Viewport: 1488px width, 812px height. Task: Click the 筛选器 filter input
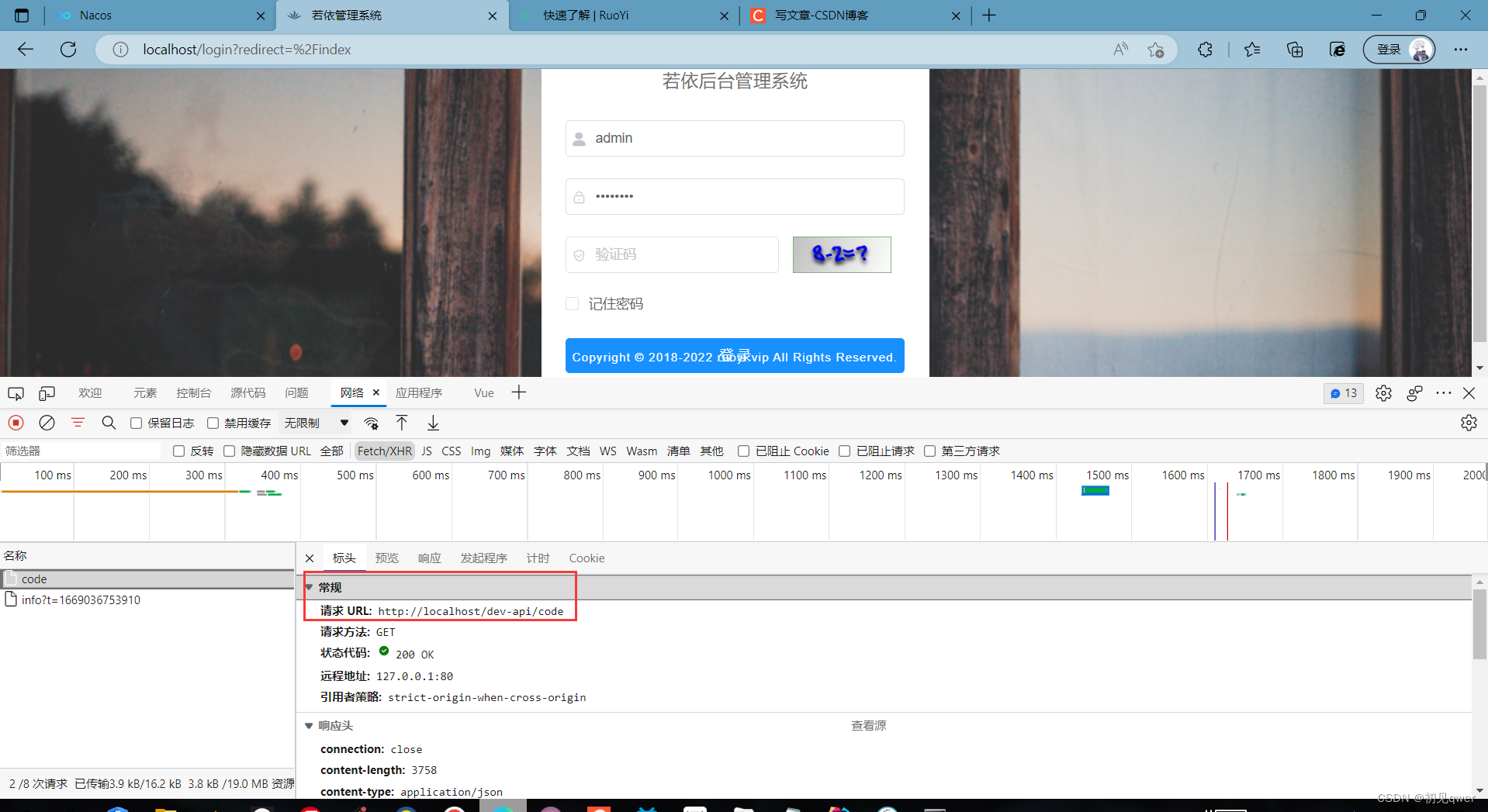81,451
